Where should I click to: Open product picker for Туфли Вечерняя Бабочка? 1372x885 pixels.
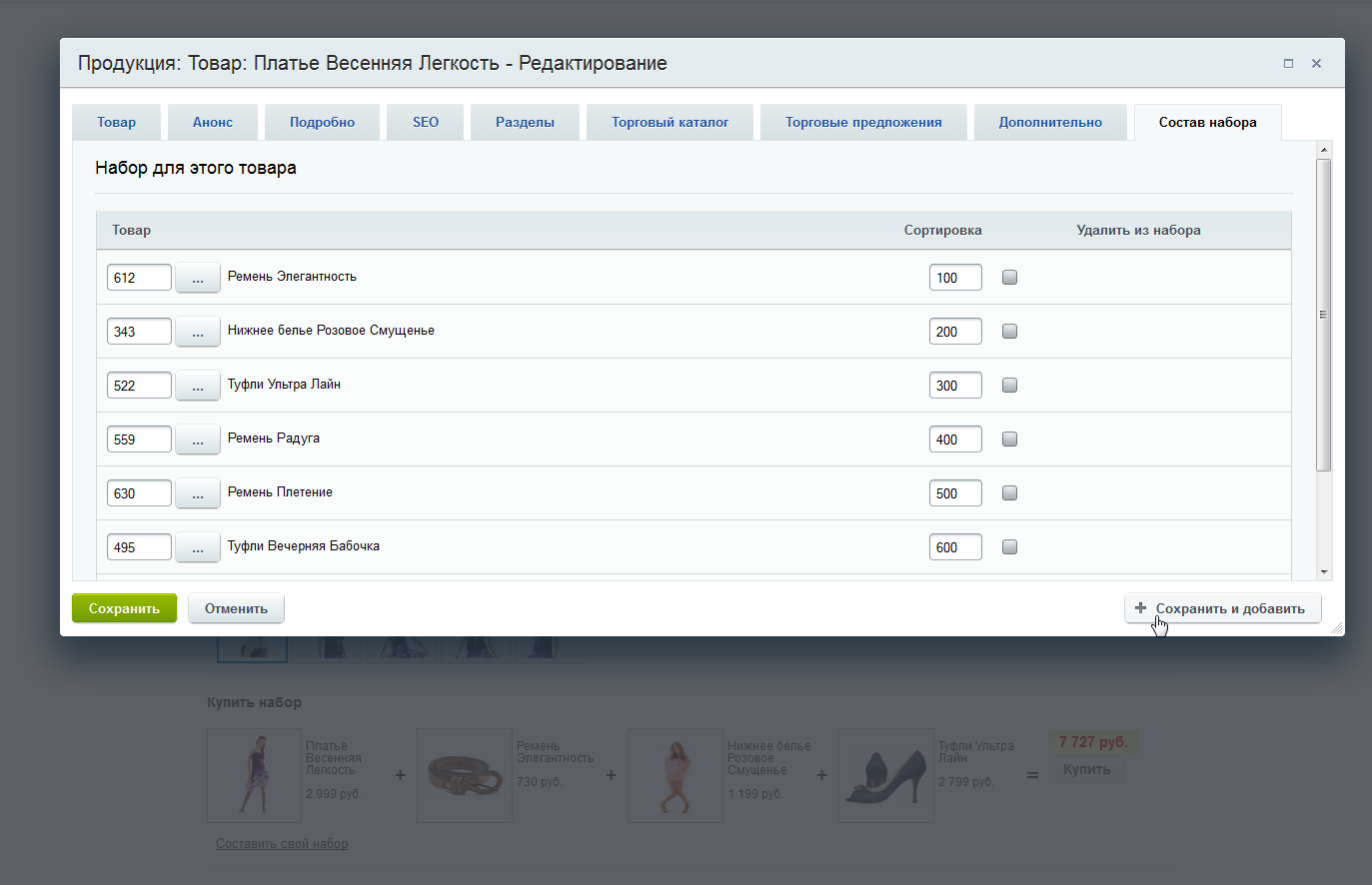(x=198, y=547)
